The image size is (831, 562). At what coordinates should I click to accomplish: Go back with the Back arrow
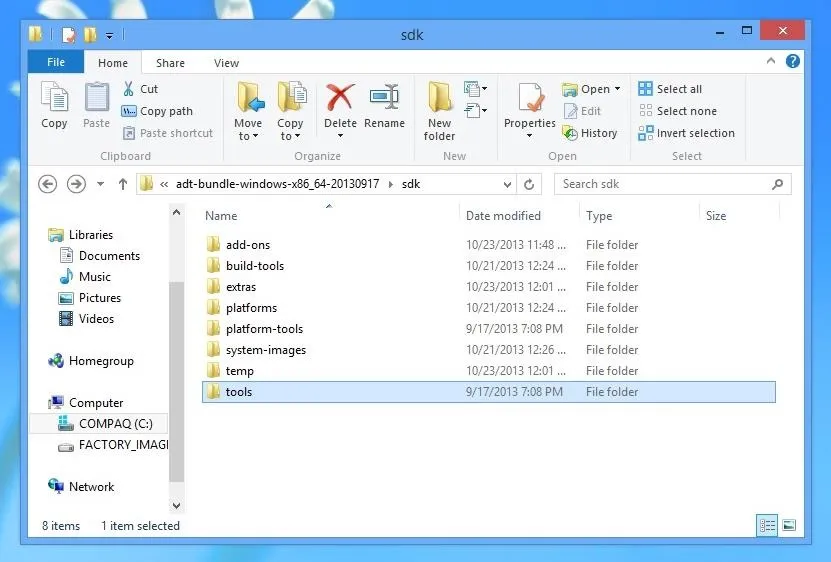click(x=48, y=184)
